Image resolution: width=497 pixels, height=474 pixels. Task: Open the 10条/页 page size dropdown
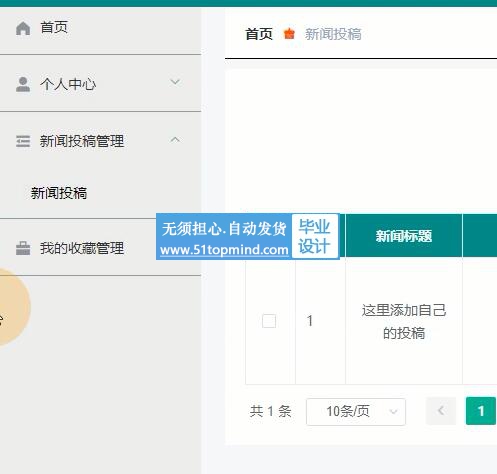[356, 411]
